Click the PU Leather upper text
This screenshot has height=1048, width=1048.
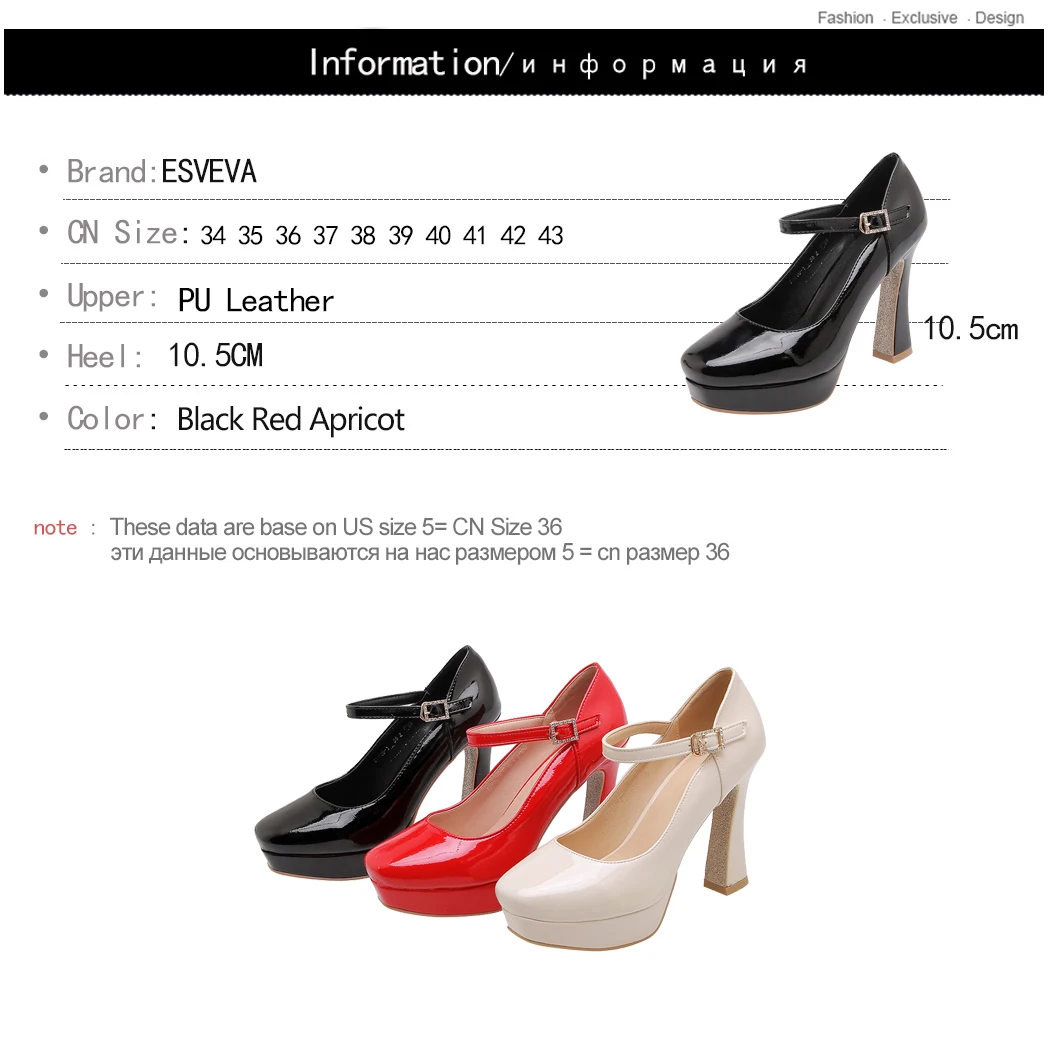click(x=255, y=301)
